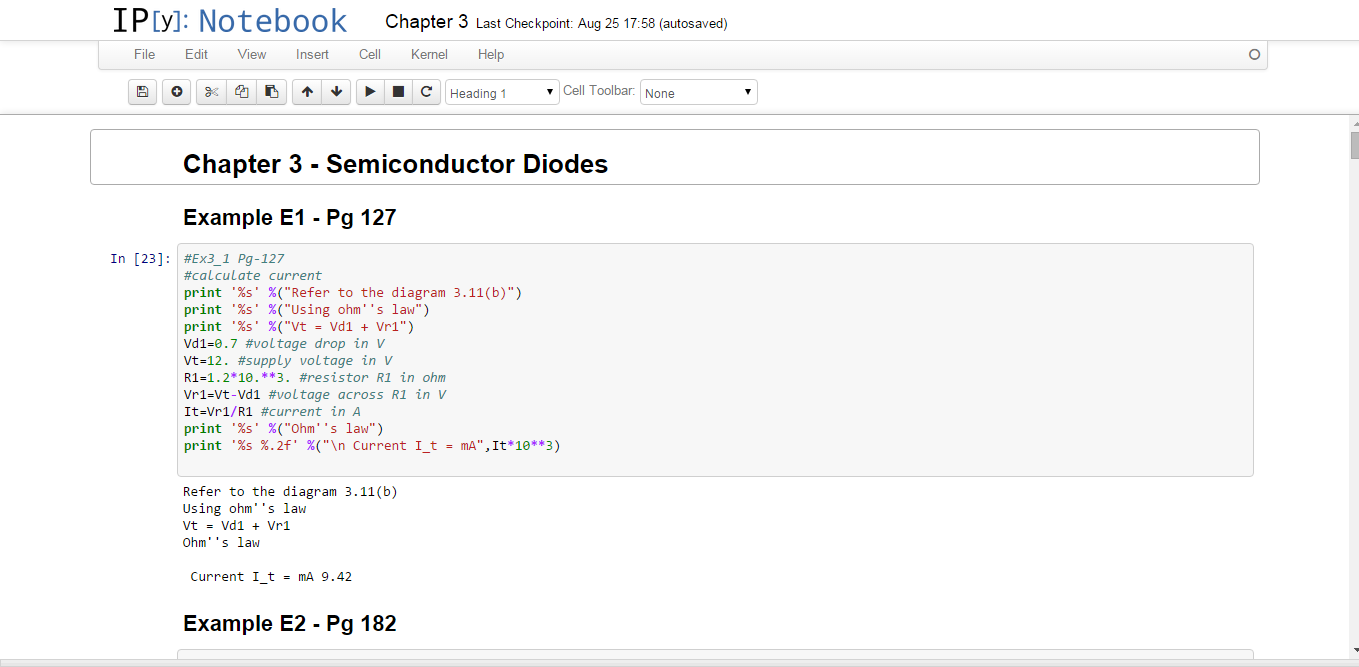This screenshot has width=1359, height=667.
Task: Open the Heading 1 cell type dropdown
Action: click(x=502, y=93)
